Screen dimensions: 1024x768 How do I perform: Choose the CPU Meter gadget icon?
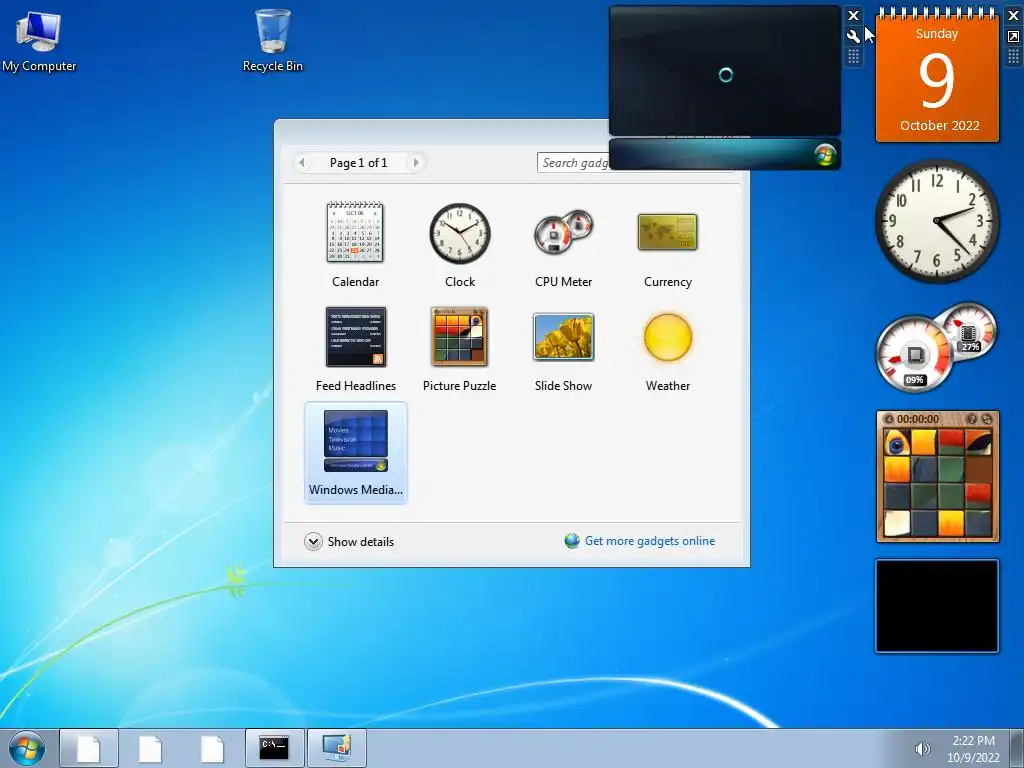(x=563, y=232)
